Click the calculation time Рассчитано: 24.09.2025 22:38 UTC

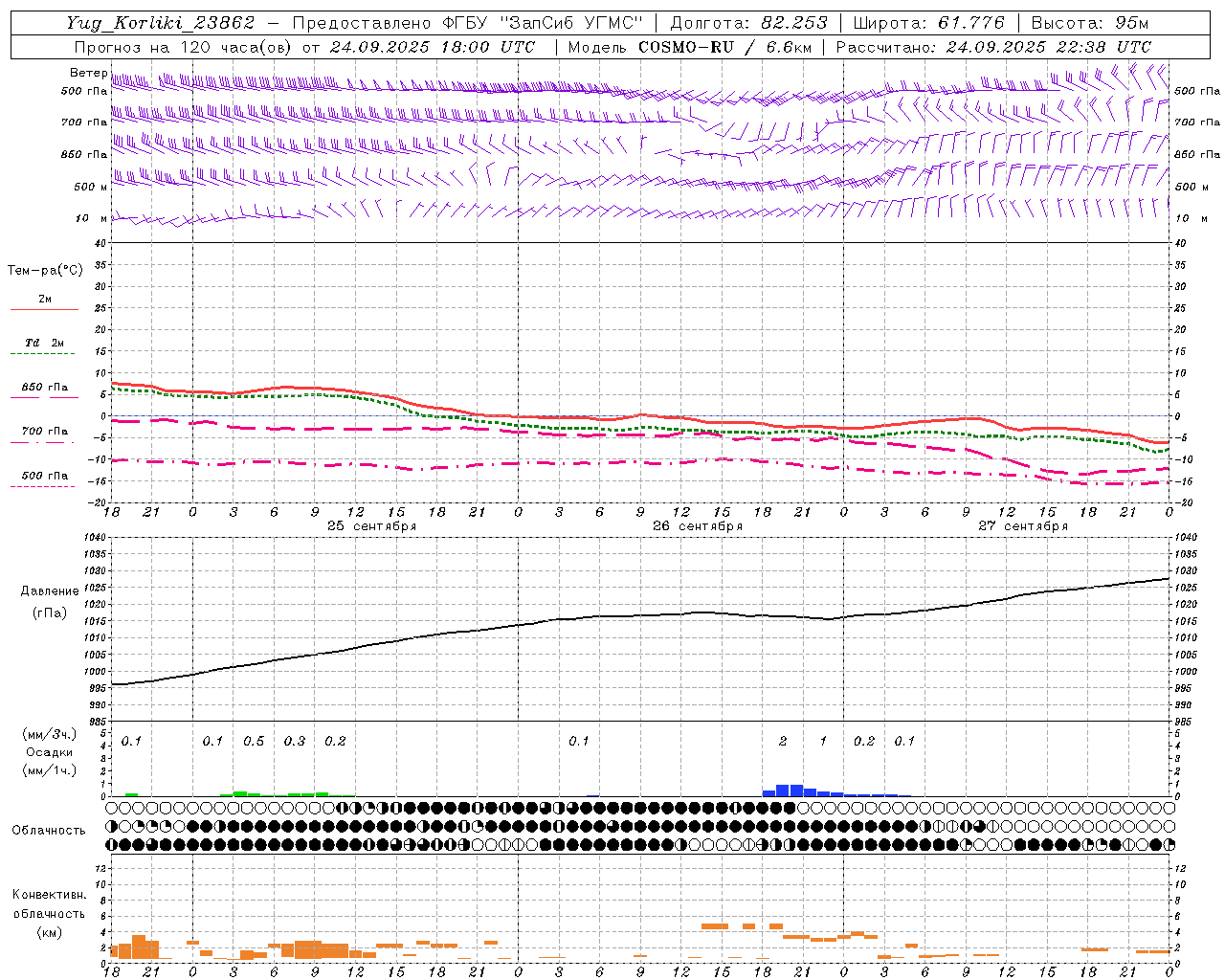(x=993, y=47)
